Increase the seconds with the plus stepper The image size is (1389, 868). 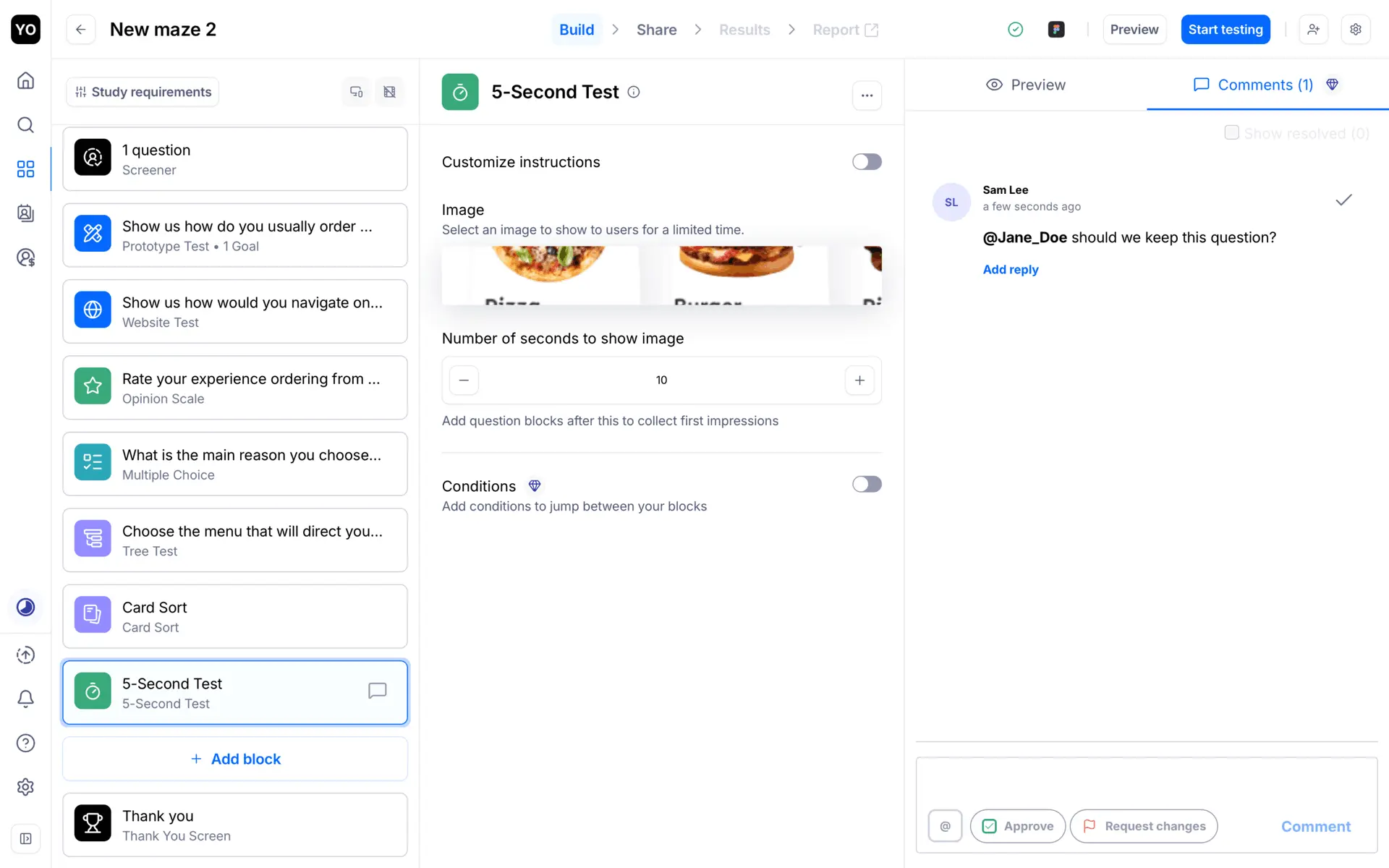[859, 380]
